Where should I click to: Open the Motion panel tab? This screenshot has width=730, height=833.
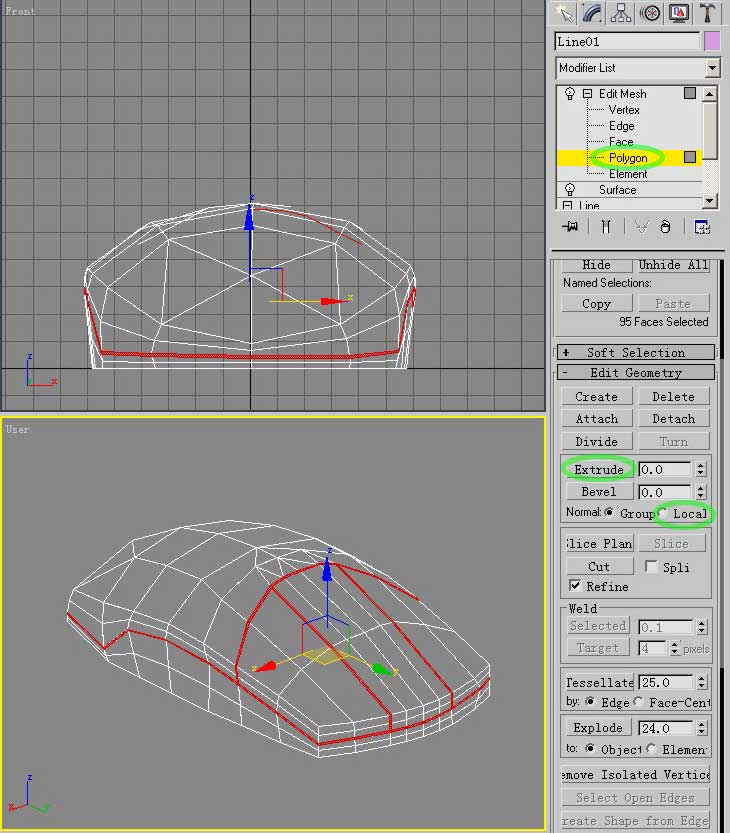point(651,13)
